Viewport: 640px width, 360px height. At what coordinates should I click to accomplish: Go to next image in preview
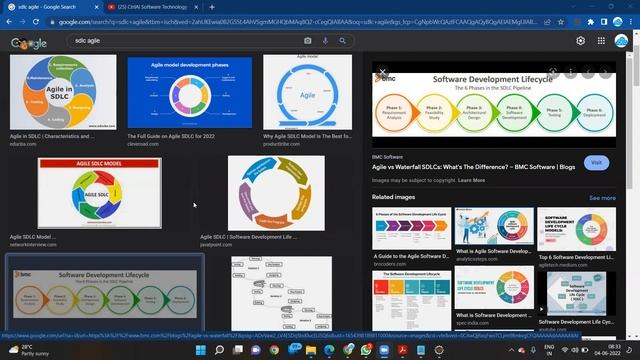coord(605,73)
